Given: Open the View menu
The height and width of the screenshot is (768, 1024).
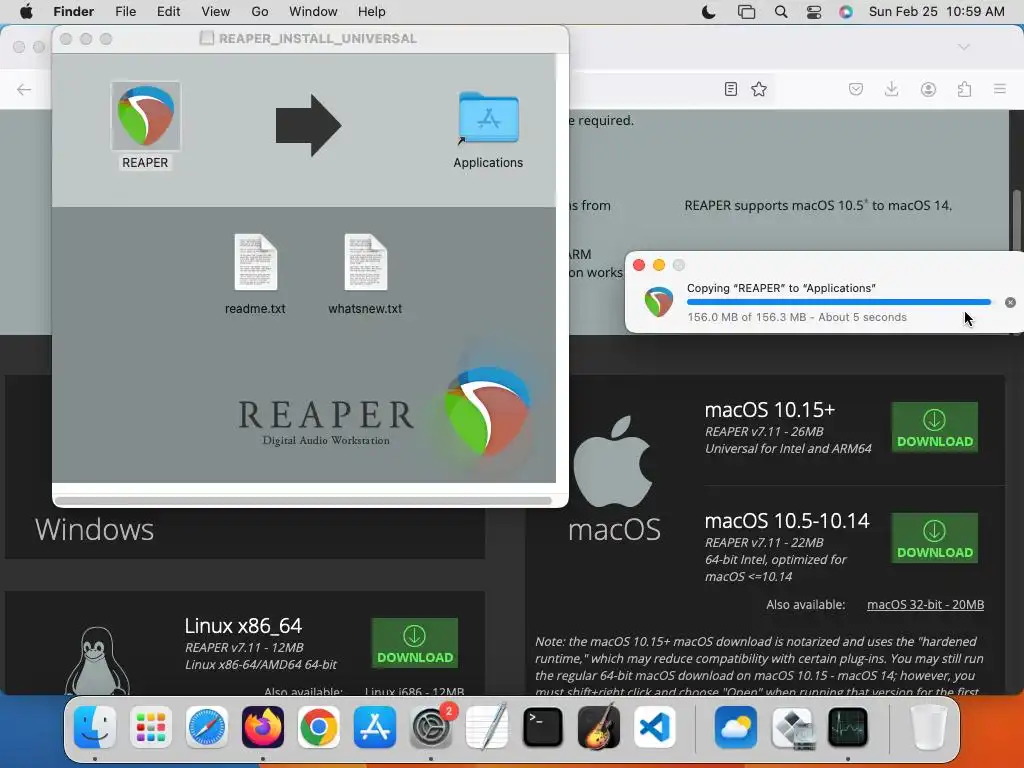Looking at the screenshot, I should [x=216, y=12].
